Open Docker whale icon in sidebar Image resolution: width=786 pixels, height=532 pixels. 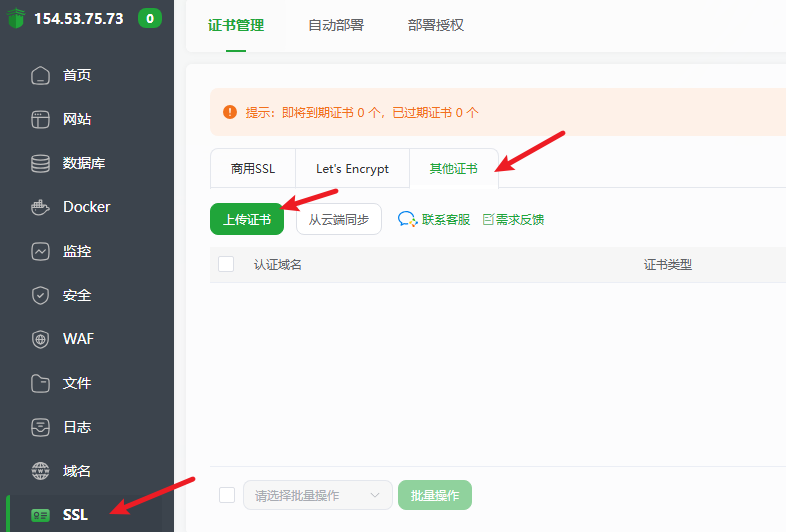click(x=40, y=207)
